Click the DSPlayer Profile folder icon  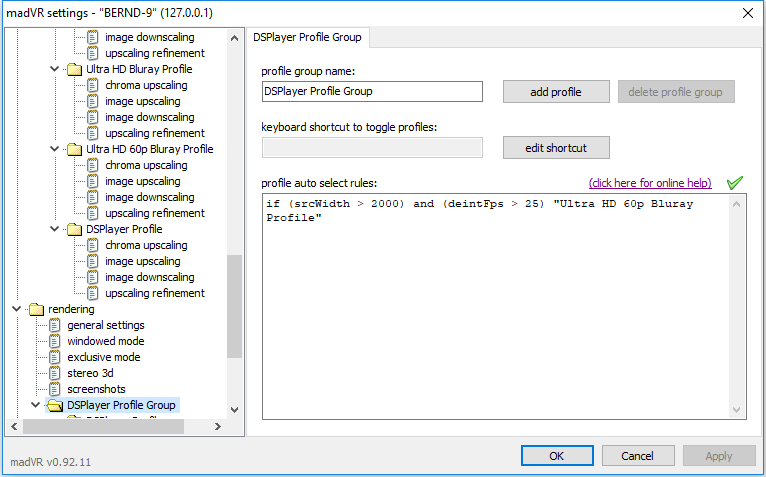click(x=74, y=229)
